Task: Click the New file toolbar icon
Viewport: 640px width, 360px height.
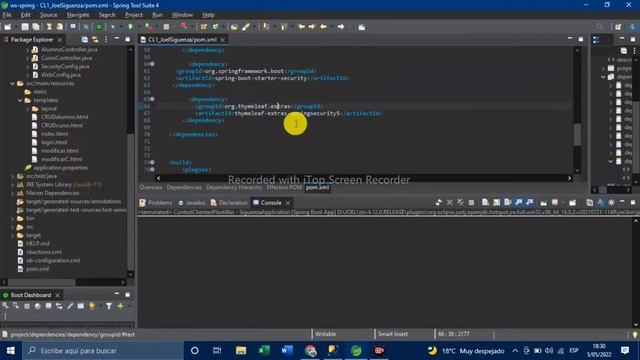Action: coord(8,27)
